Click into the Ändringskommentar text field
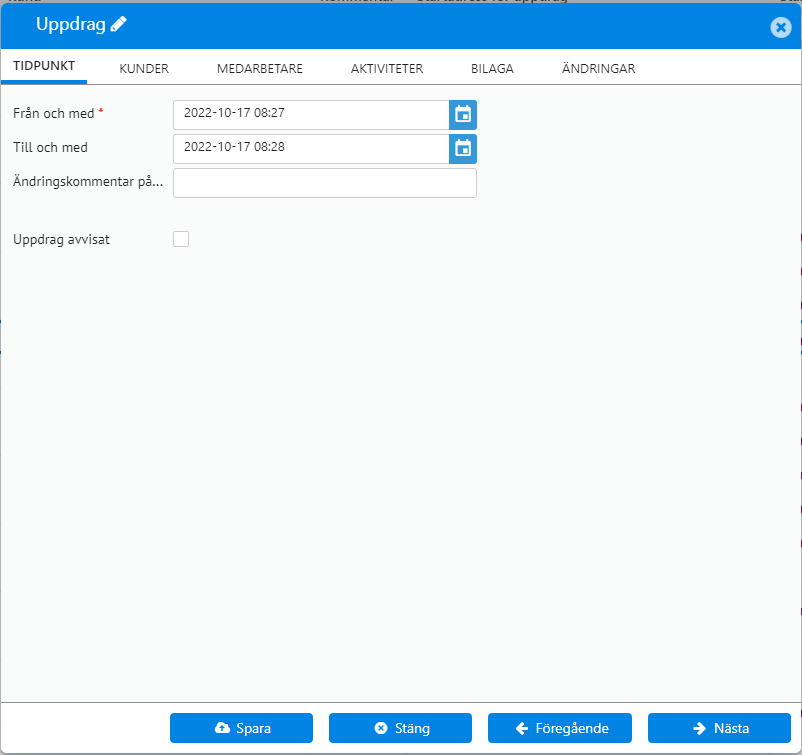802x755 pixels. click(x=325, y=183)
